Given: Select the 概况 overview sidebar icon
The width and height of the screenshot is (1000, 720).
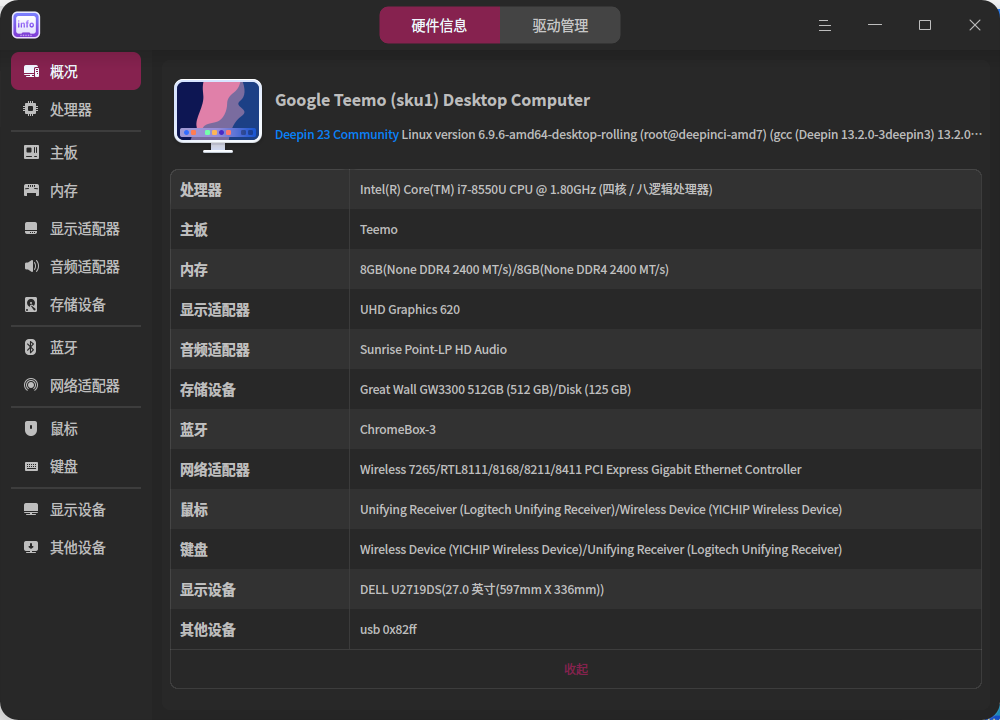Looking at the screenshot, I should pos(31,71).
